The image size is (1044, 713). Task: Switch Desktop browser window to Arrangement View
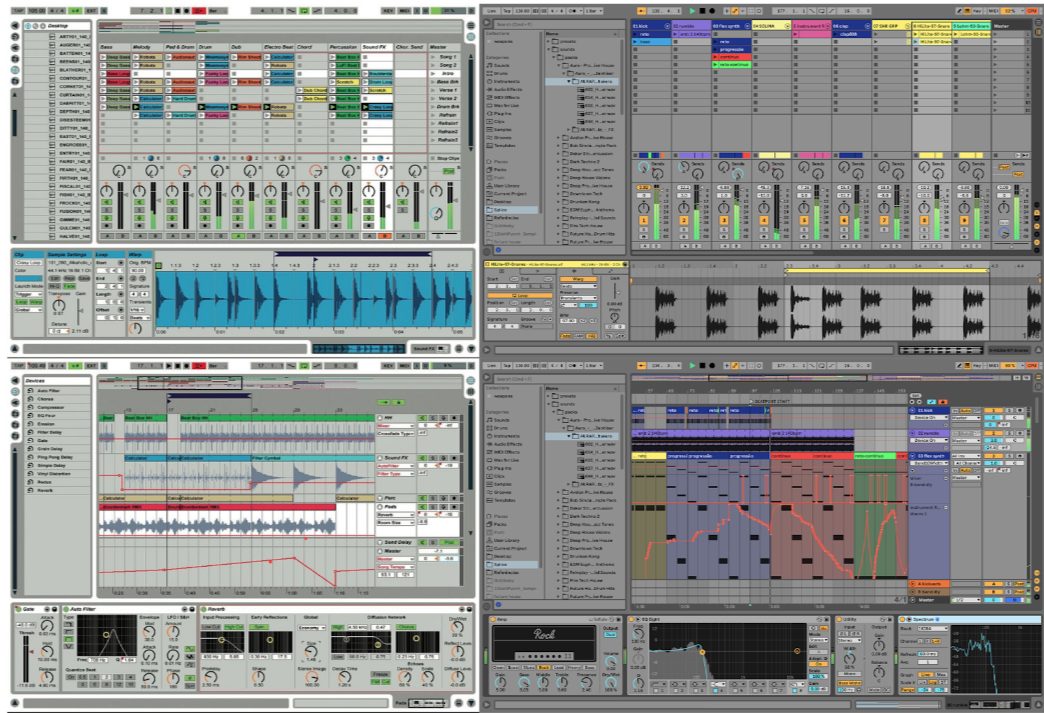click(470, 25)
